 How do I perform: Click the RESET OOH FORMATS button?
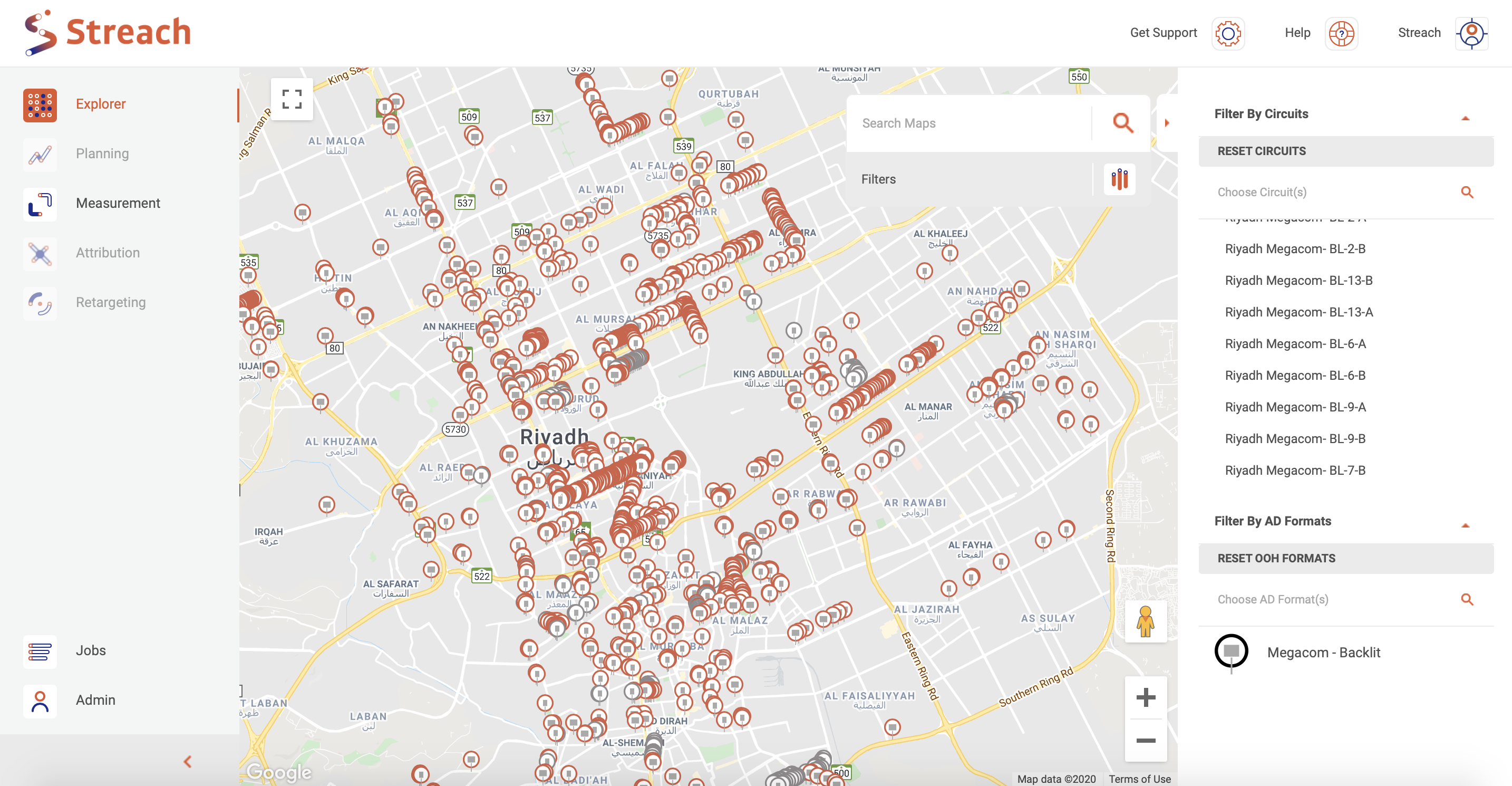tap(1345, 558)
